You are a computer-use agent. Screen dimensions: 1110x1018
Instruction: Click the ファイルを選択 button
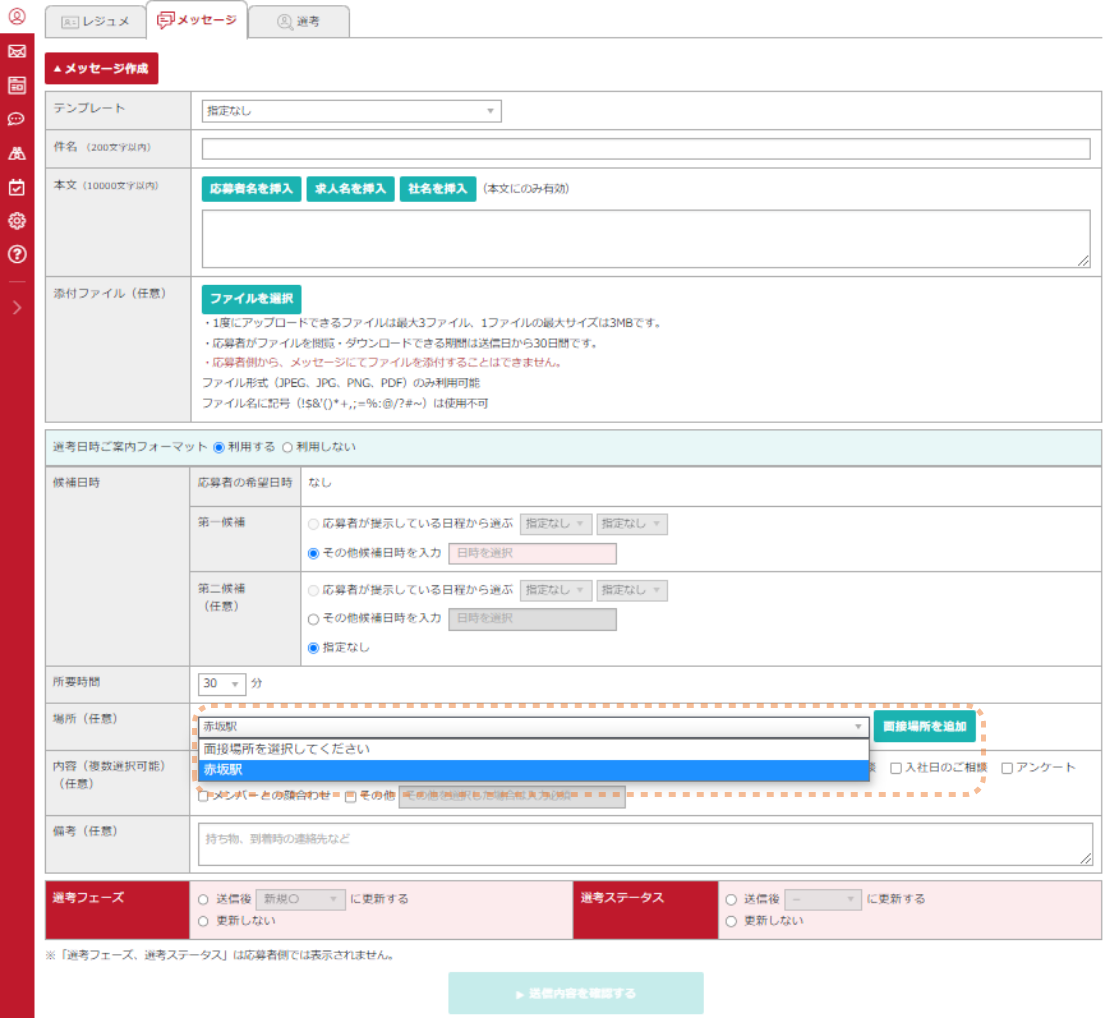click(x=251, y=299)
